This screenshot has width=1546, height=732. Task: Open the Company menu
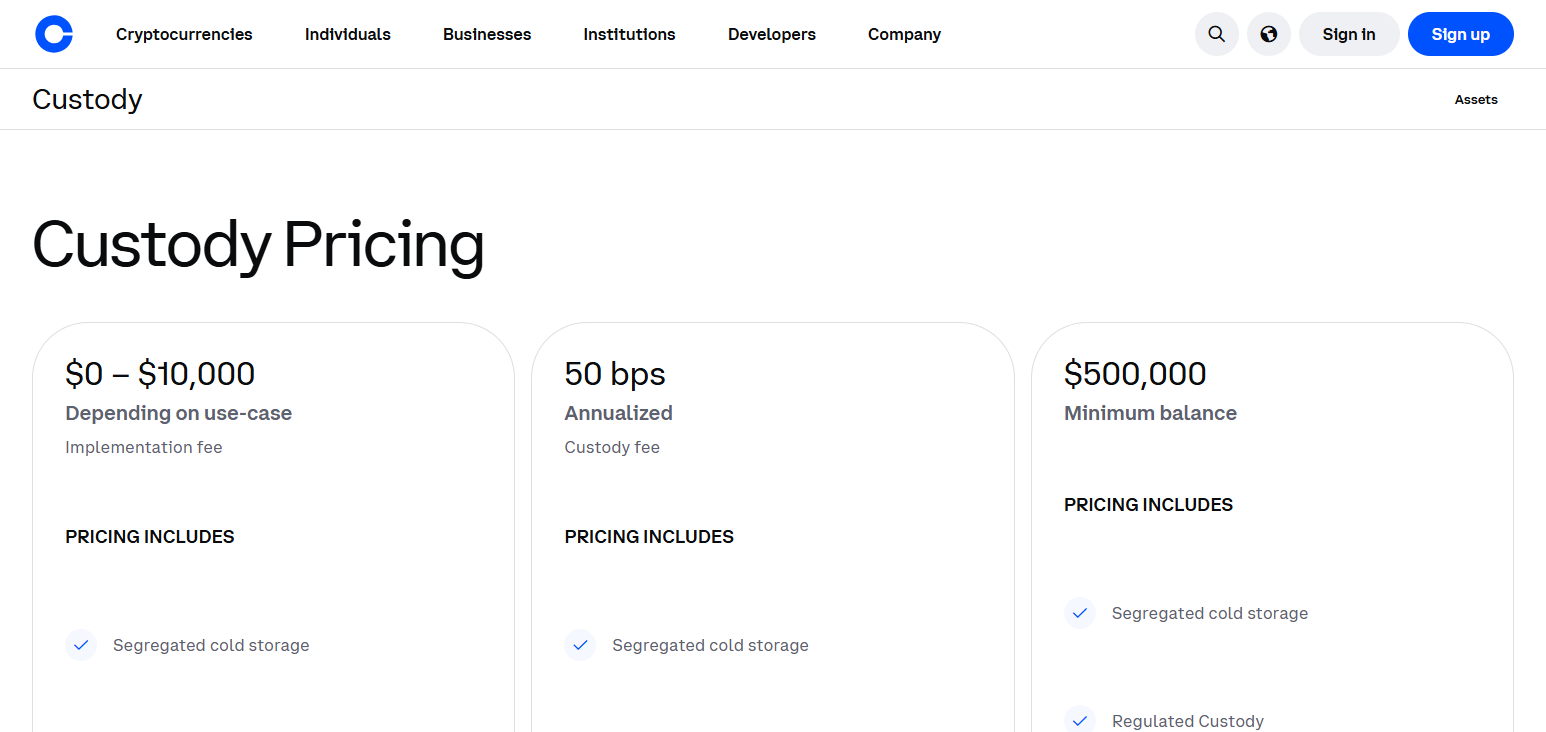point(904,34)
